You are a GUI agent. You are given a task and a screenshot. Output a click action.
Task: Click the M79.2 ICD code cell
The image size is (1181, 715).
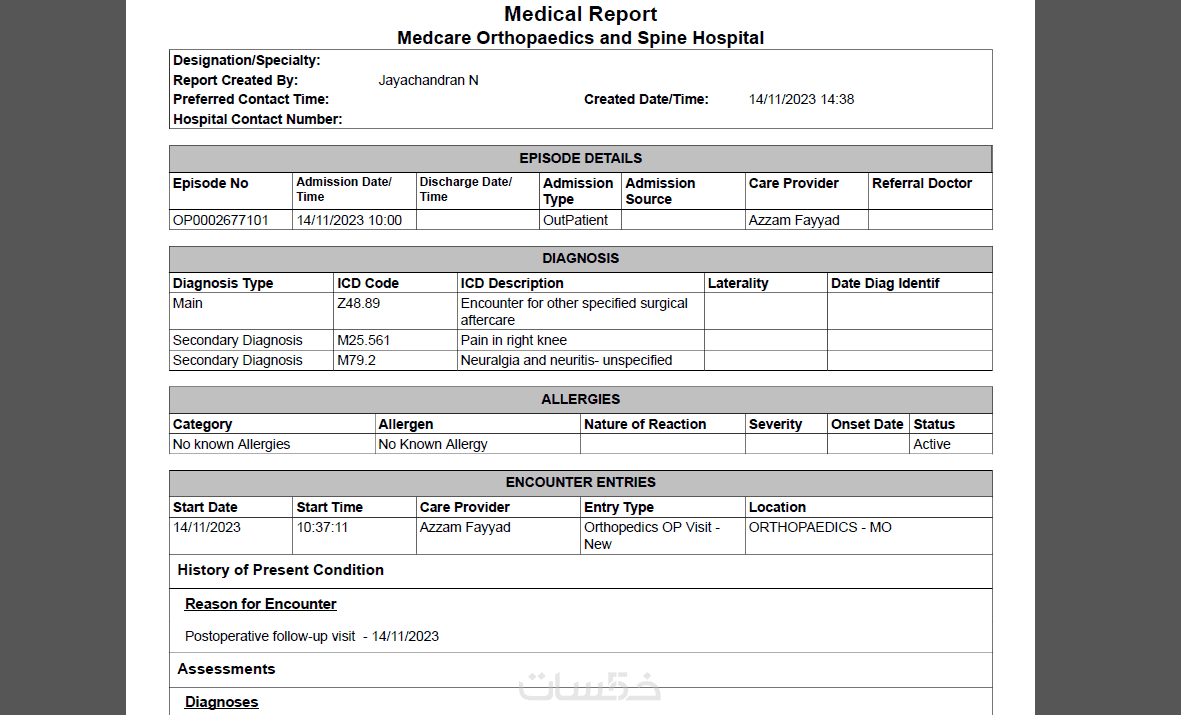(x=356, y=360)
